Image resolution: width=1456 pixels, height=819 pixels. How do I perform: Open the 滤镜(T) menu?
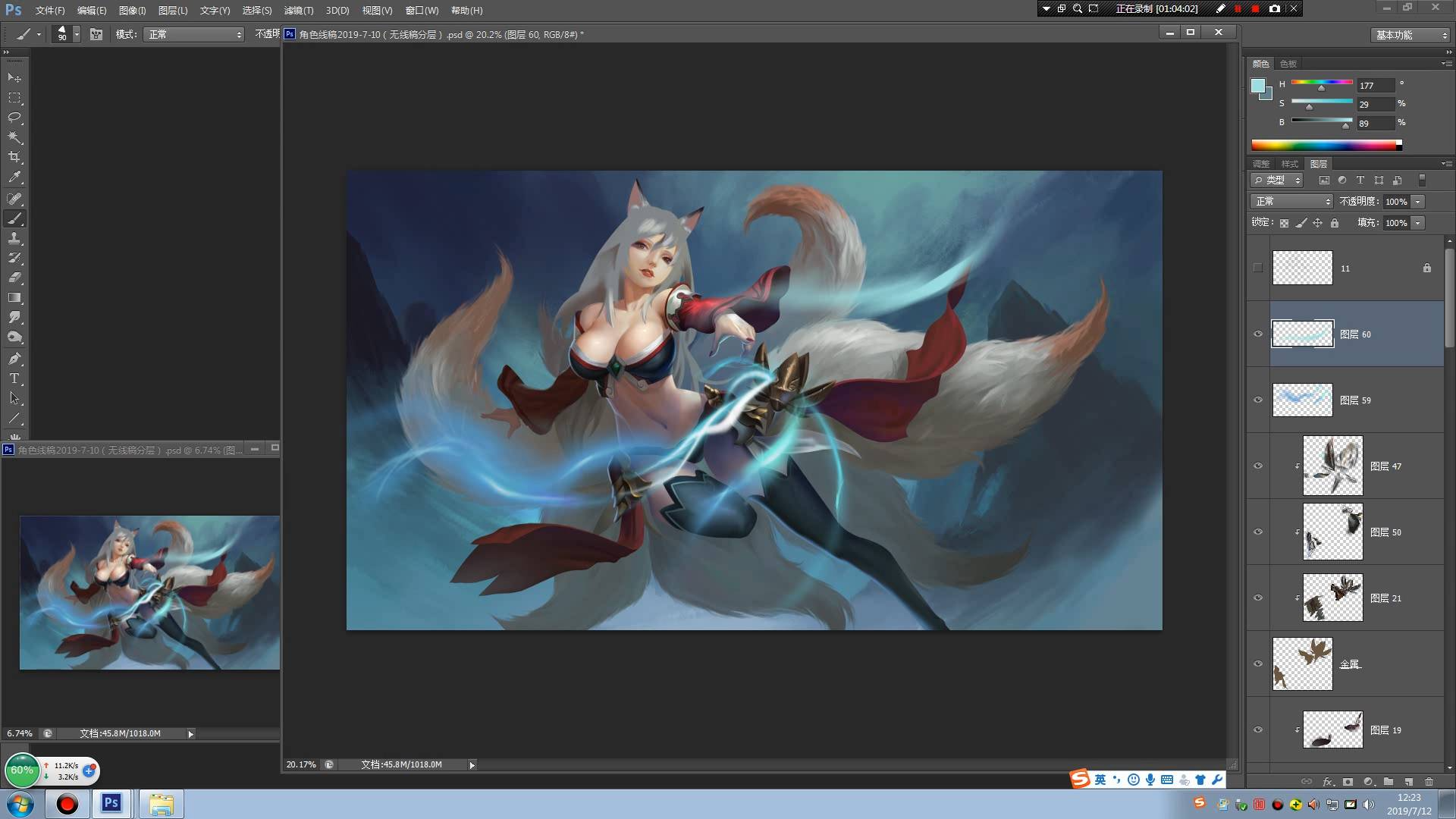click(x=299, y=11)
